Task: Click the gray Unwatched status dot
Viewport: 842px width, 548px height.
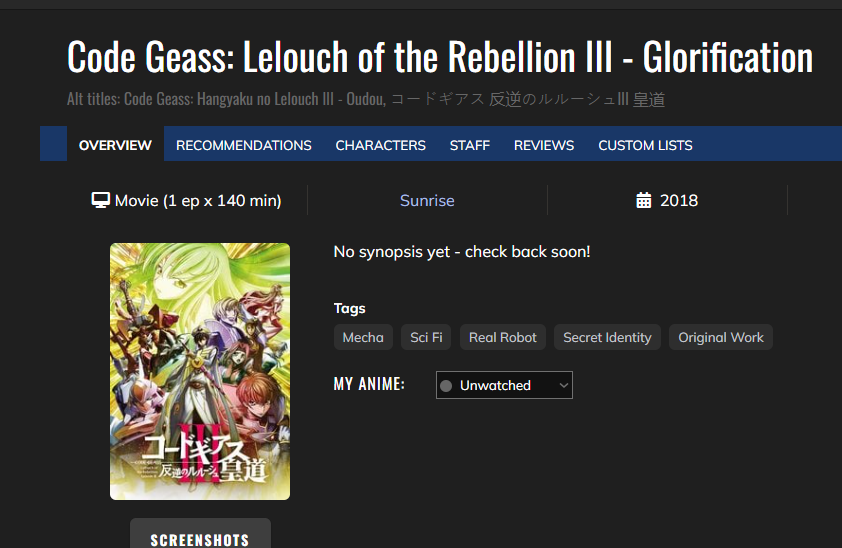Action: pyautogui.click(x=446, y=385)
